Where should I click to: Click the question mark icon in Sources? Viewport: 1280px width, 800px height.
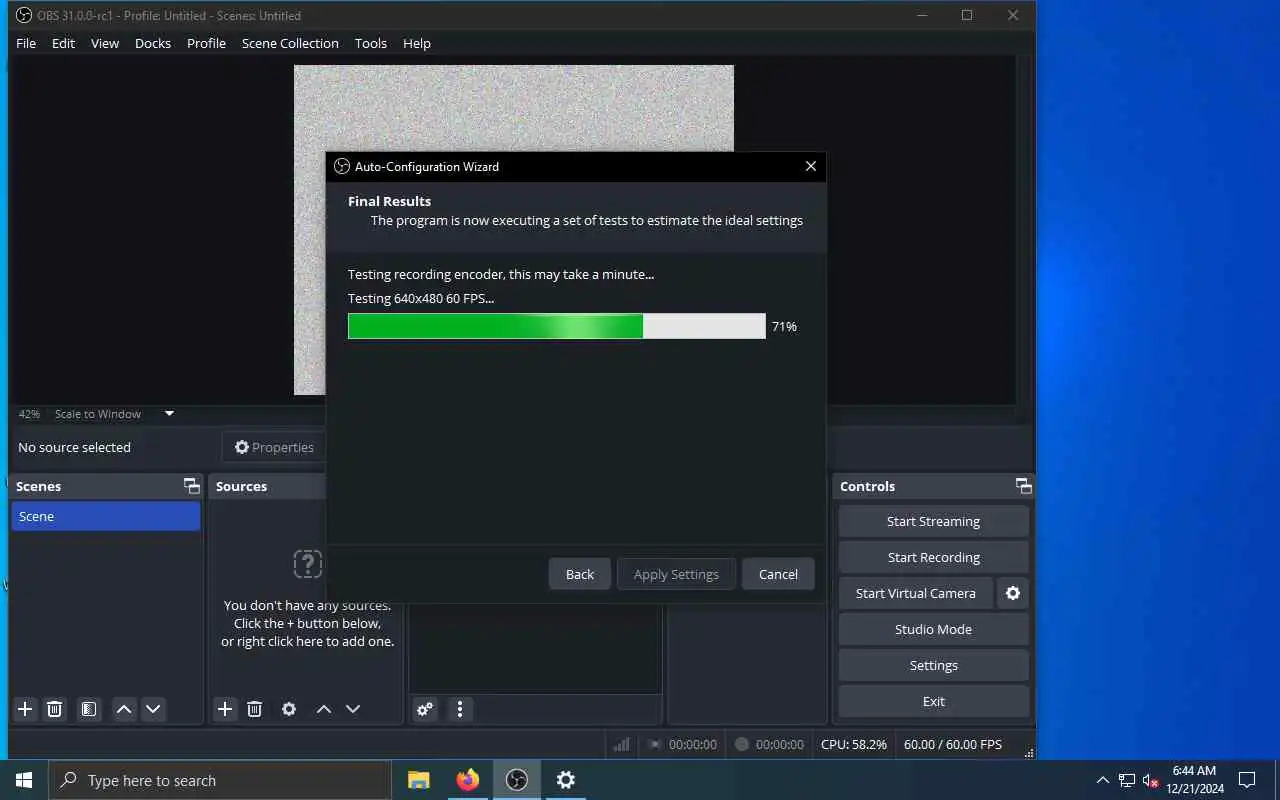click(x=308, y=563)
